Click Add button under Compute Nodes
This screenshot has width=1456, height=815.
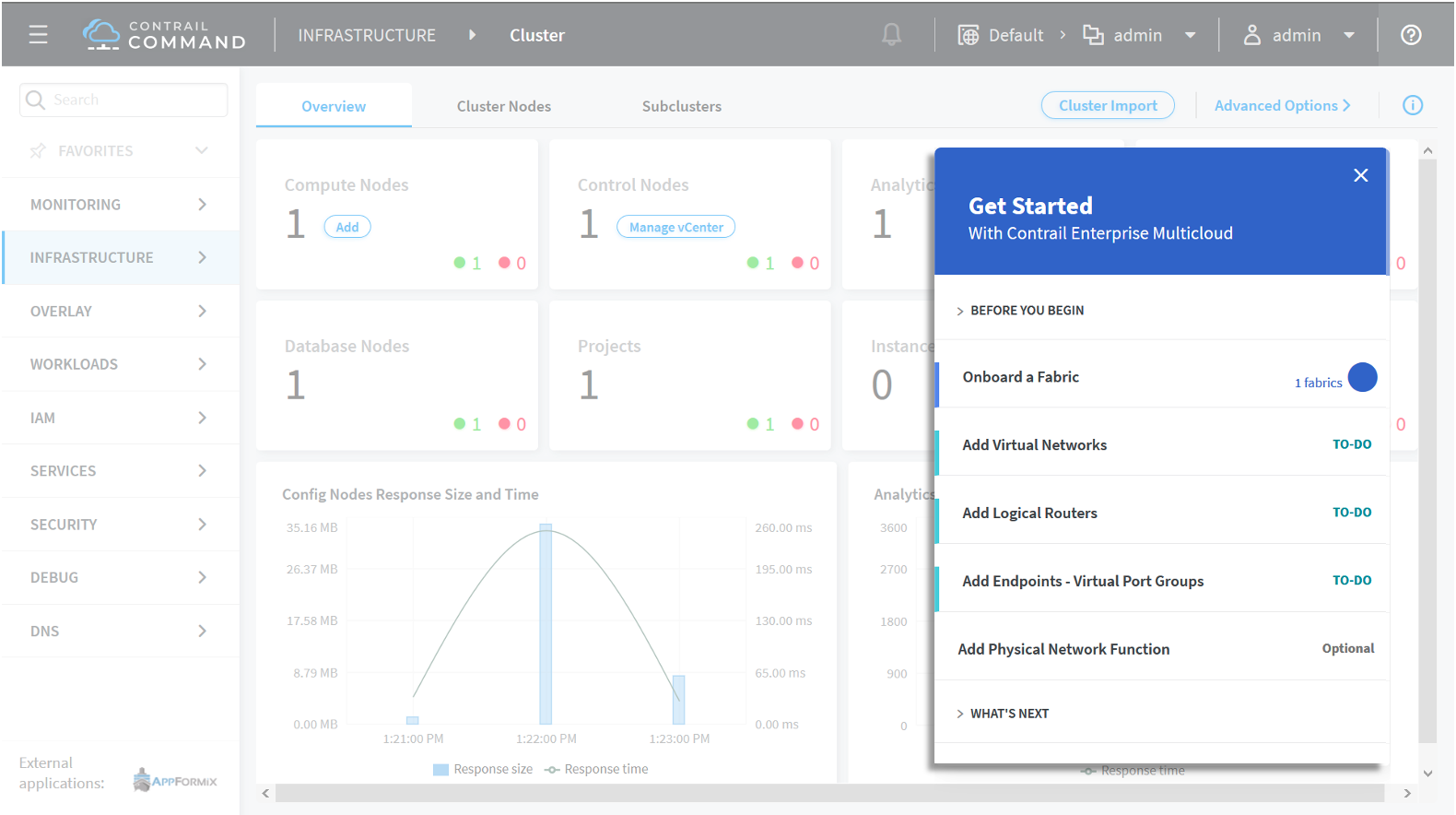click(x=347, y=227)
